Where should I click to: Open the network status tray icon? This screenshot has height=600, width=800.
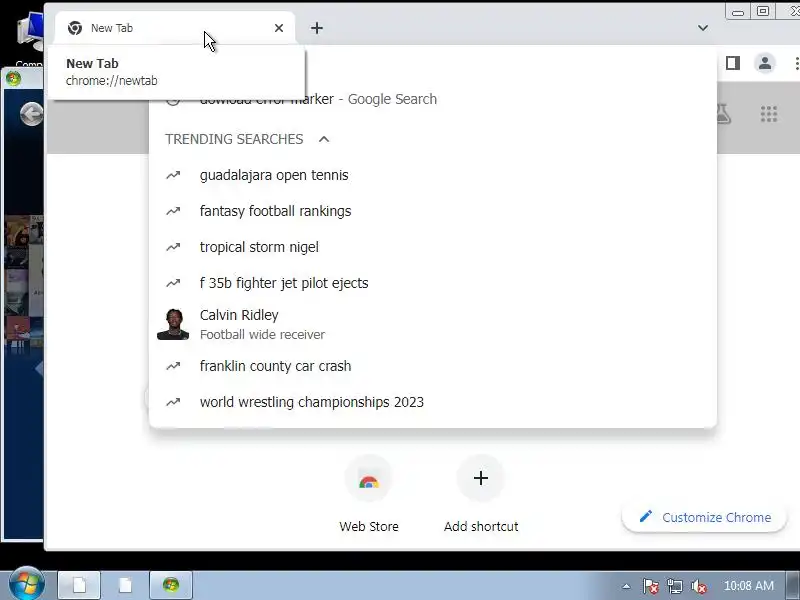674,586
